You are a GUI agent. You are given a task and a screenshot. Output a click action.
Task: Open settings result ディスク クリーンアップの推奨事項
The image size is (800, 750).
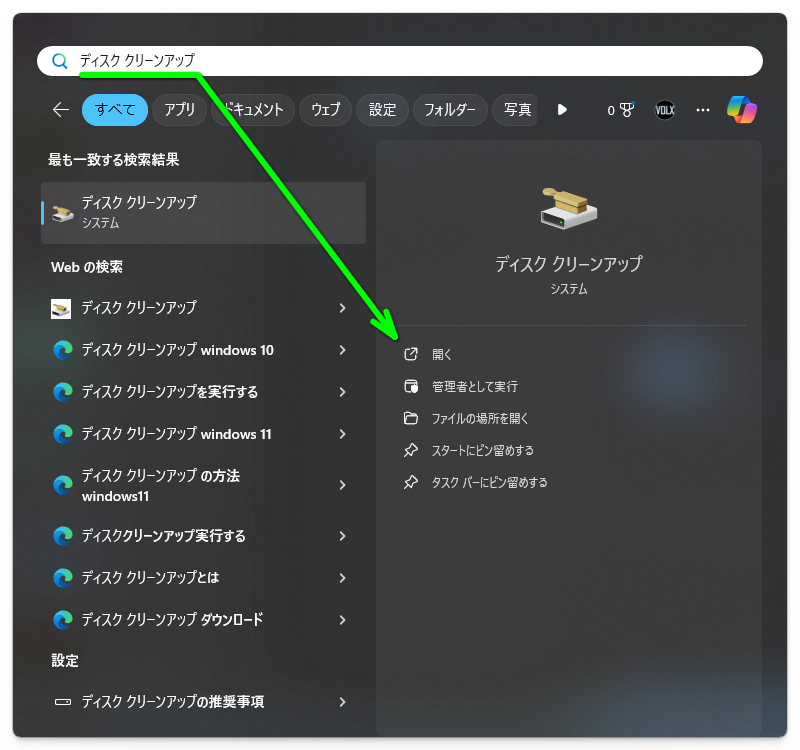tap(173, 702)
